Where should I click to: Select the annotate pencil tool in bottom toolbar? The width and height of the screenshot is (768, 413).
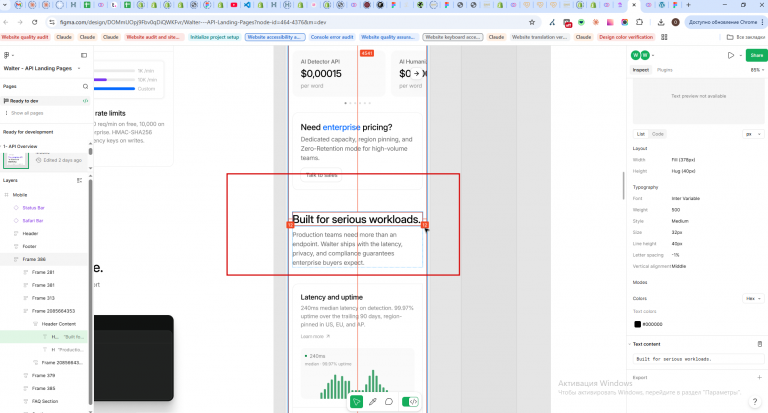pos(373,402)
